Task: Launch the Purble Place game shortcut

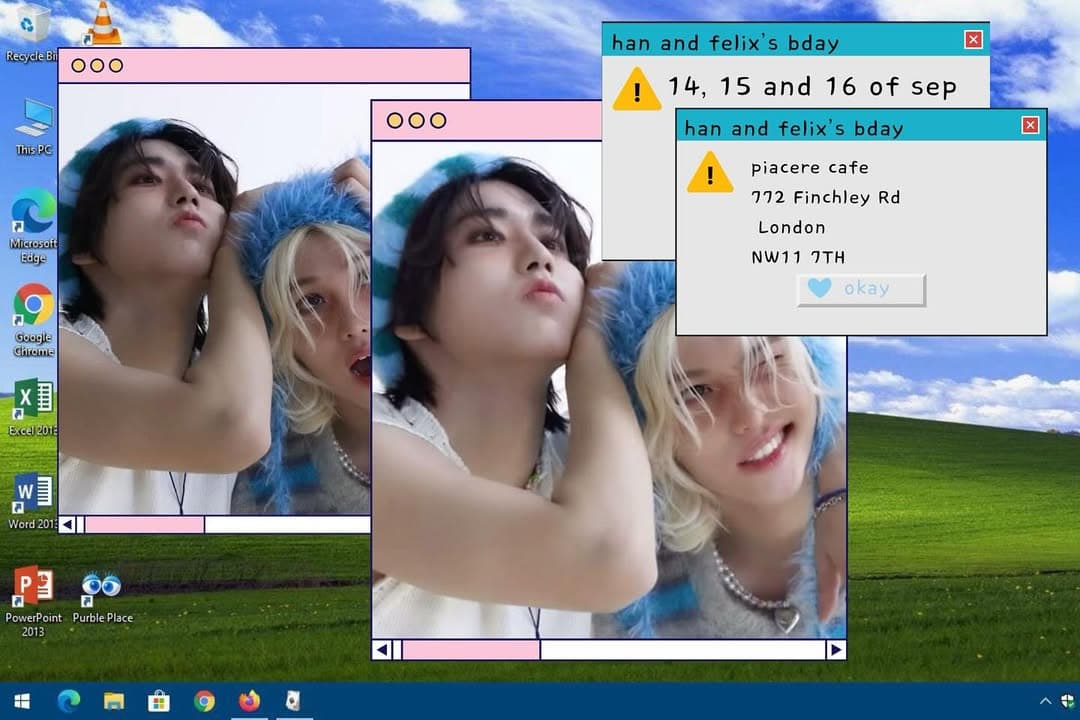Action: point(102,597)
